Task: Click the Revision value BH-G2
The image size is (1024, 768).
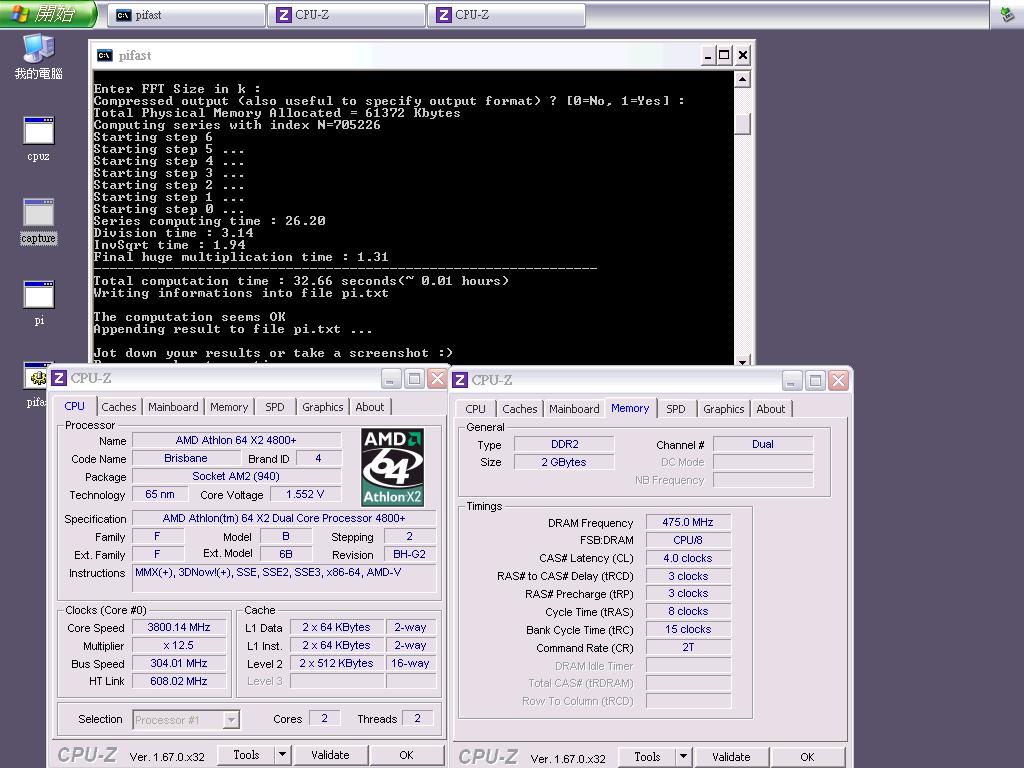Action: point(409,554)
